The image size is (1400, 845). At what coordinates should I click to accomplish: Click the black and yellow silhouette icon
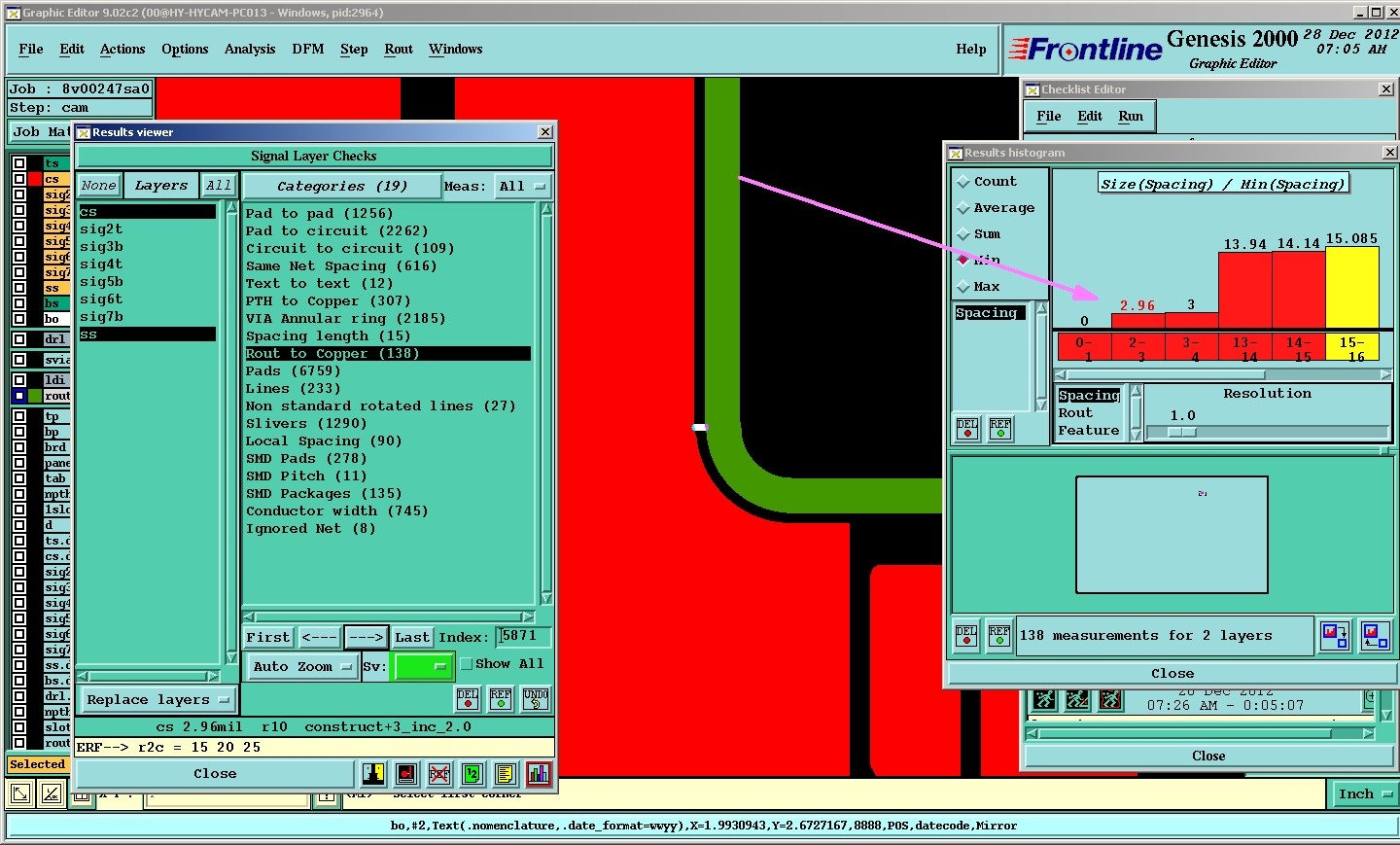tap(373, 774)
